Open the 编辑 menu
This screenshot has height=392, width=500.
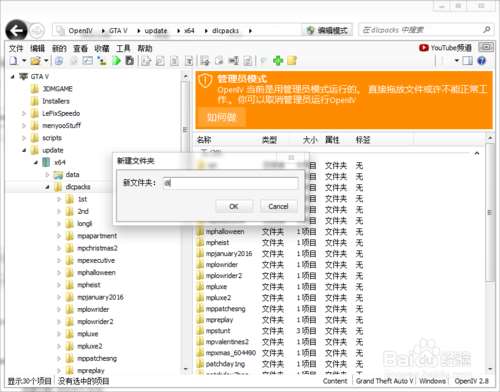coord(37,49)
